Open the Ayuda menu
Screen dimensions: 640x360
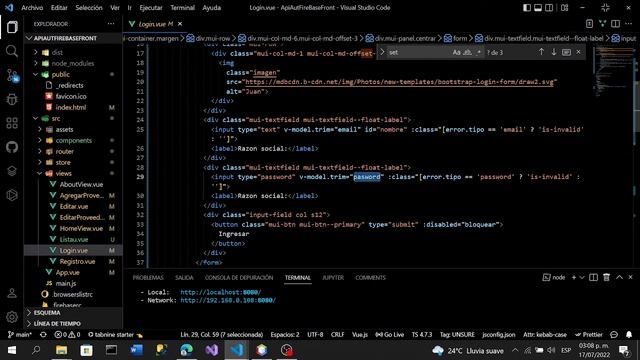click(211, 7)
